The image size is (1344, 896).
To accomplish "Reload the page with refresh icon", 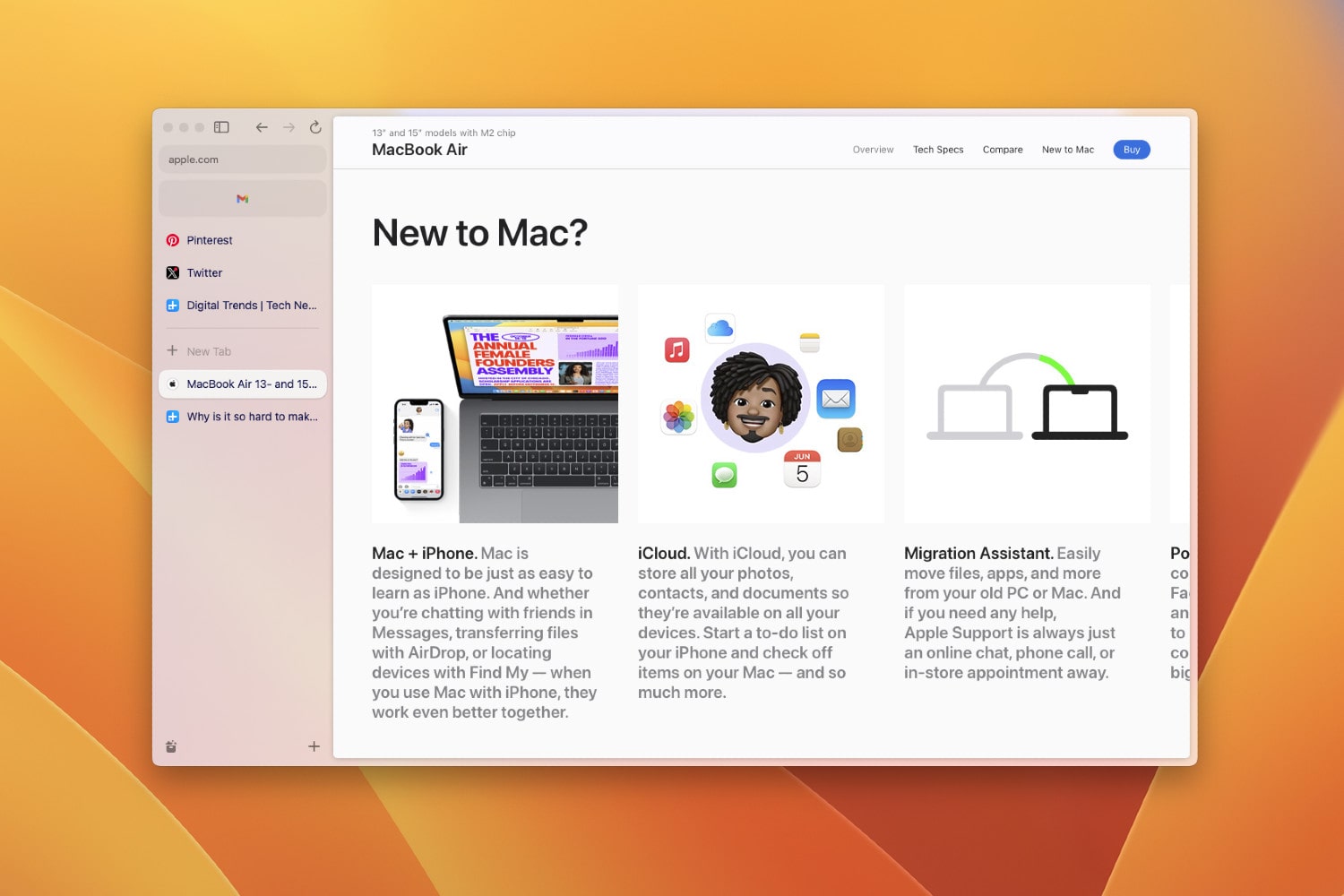I will [x=315, y=127].
